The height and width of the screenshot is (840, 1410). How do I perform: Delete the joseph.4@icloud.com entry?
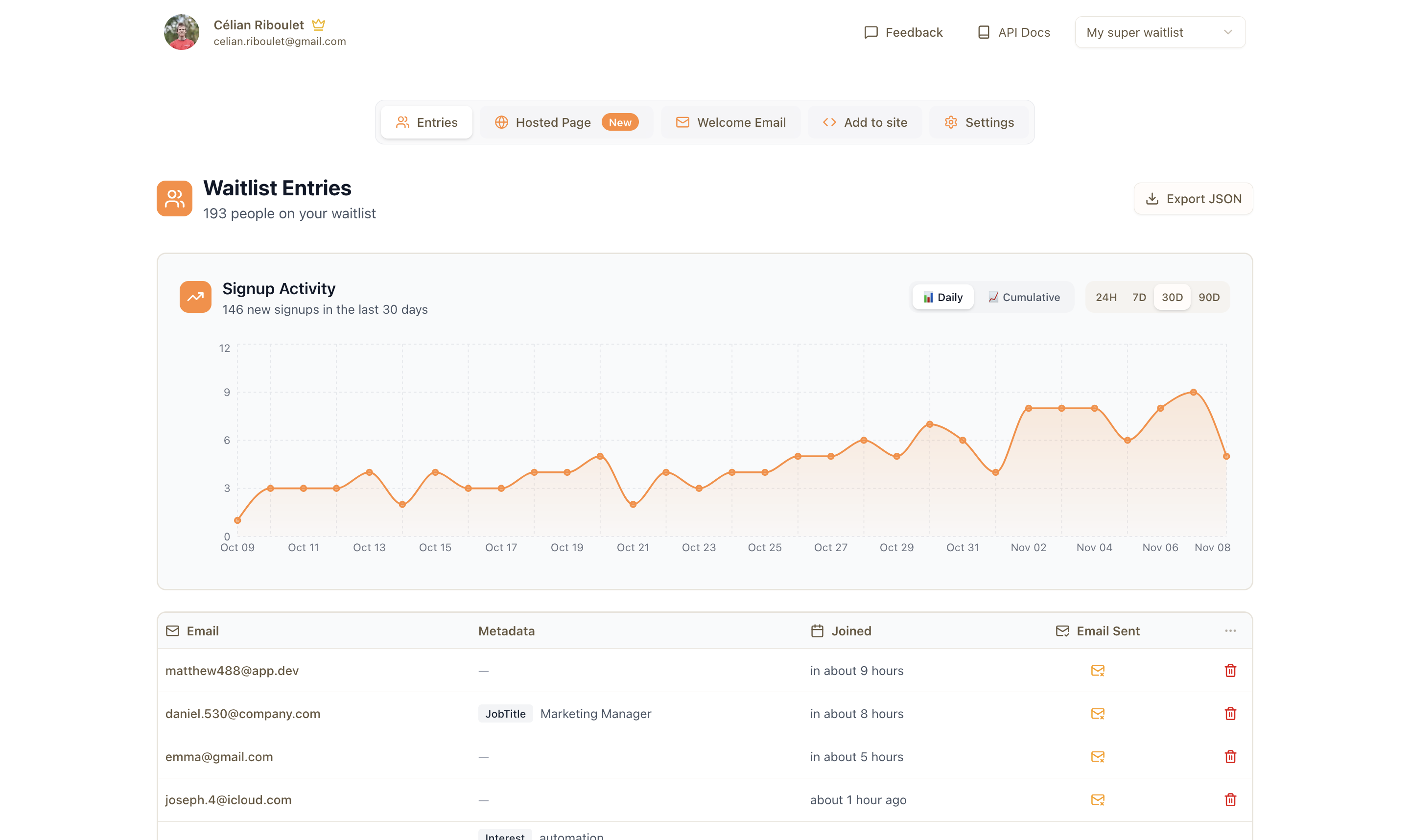(x=1230, y=799)
